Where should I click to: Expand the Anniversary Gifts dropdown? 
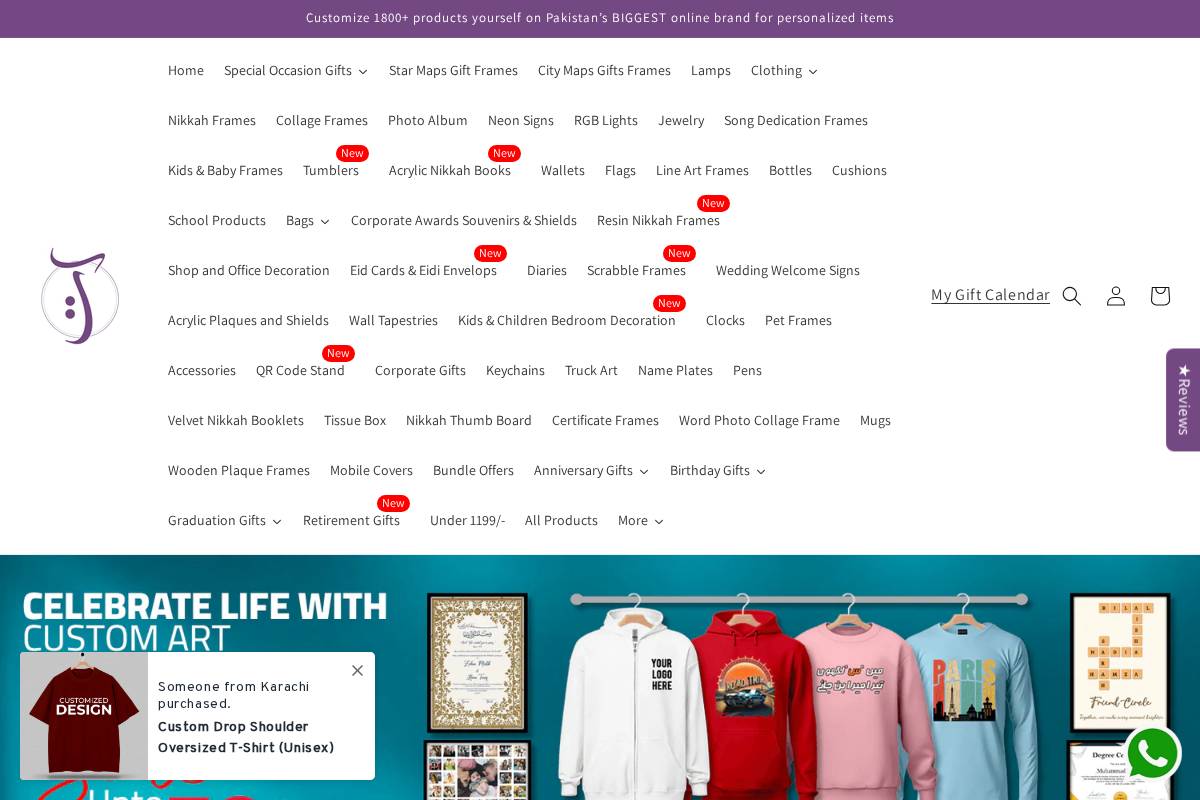591,470
